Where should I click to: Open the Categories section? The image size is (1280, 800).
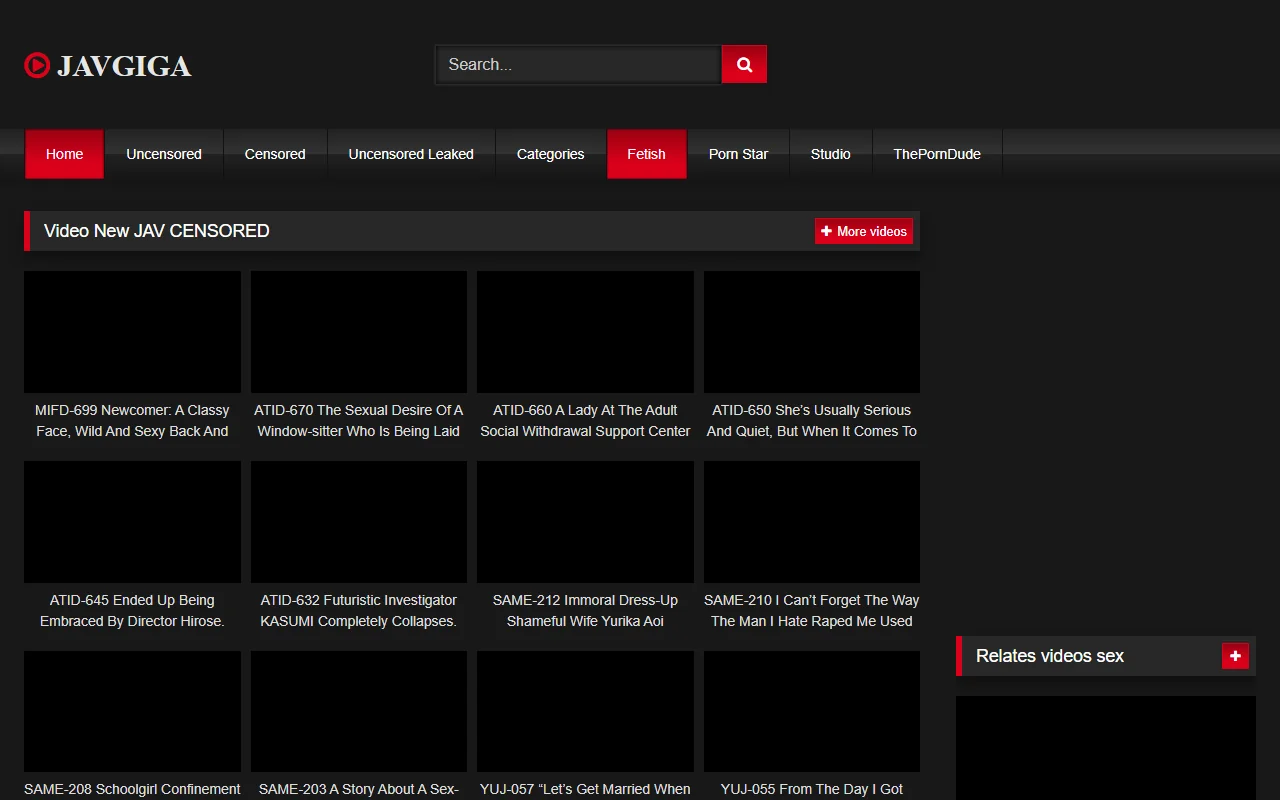(x=550, y=154)
